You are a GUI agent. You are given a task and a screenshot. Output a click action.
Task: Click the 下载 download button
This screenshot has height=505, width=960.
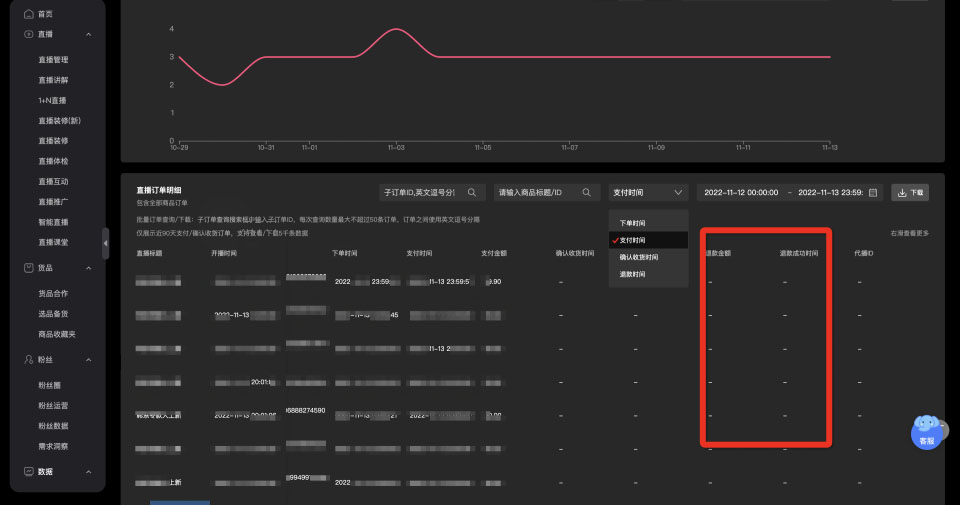910,192
